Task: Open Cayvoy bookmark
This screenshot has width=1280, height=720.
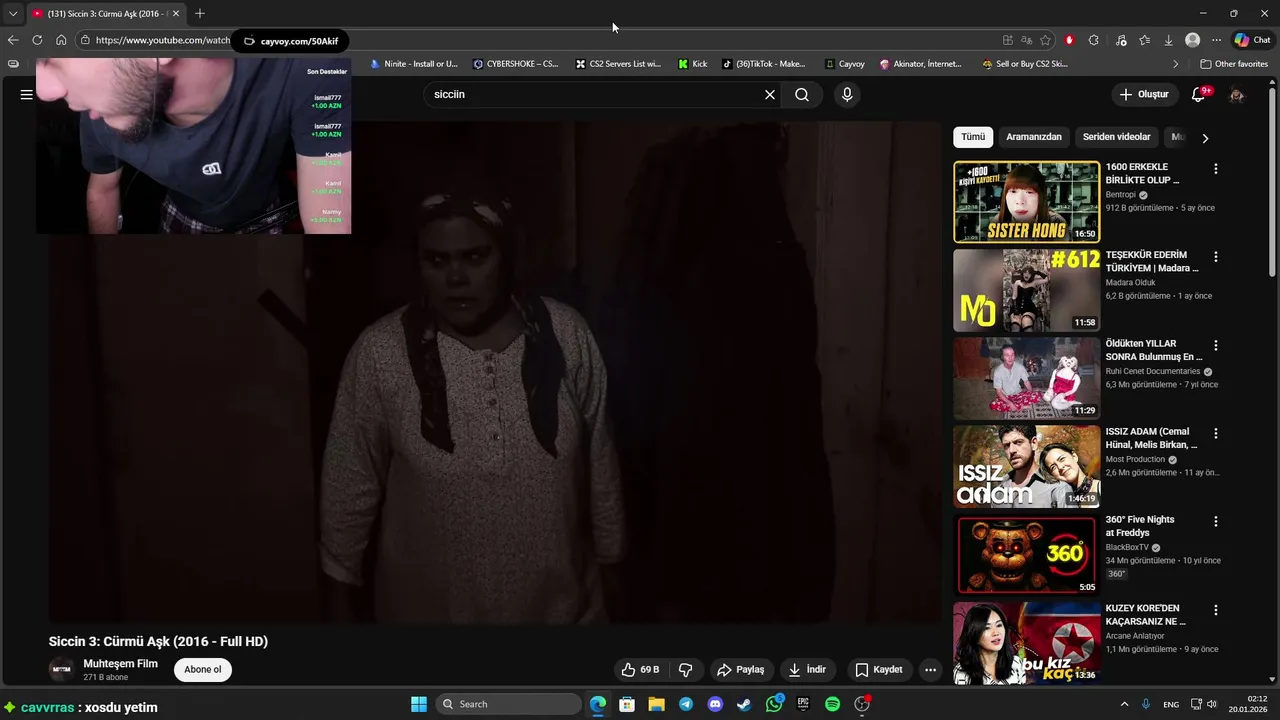Action: [845, 64]
